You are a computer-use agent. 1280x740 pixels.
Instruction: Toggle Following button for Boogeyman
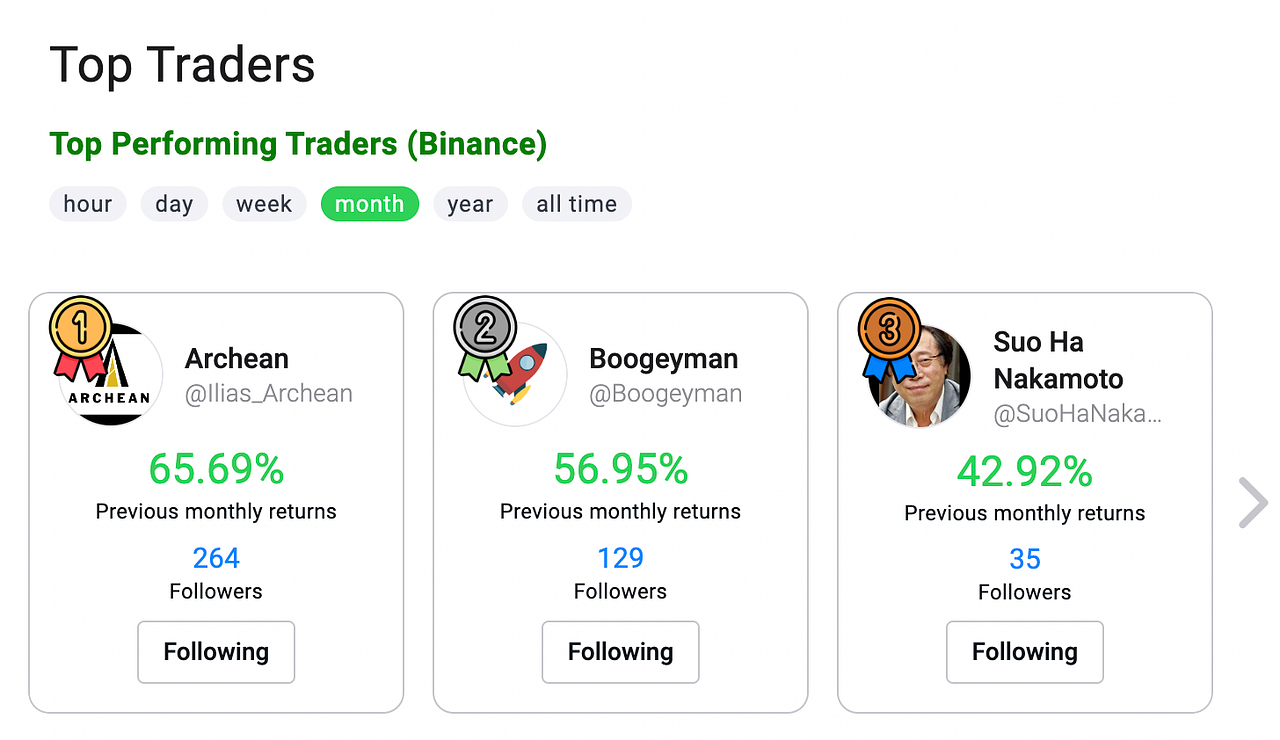(x=620, y=652)
